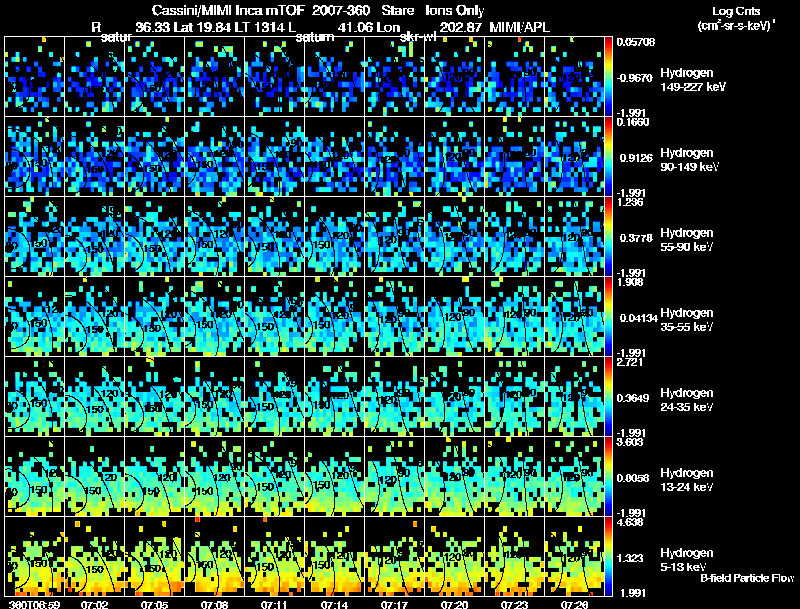The height and width of the screenshot is (609, 800).
Task: Open the 24-35 keV image panel at 07:17
Action: [394, 396]
